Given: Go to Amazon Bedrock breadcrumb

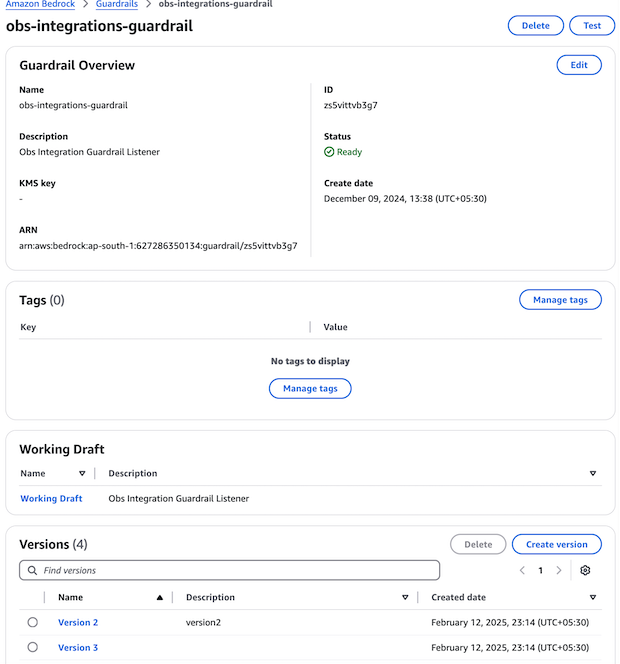Looking at the screenshot, I should 40,5.
